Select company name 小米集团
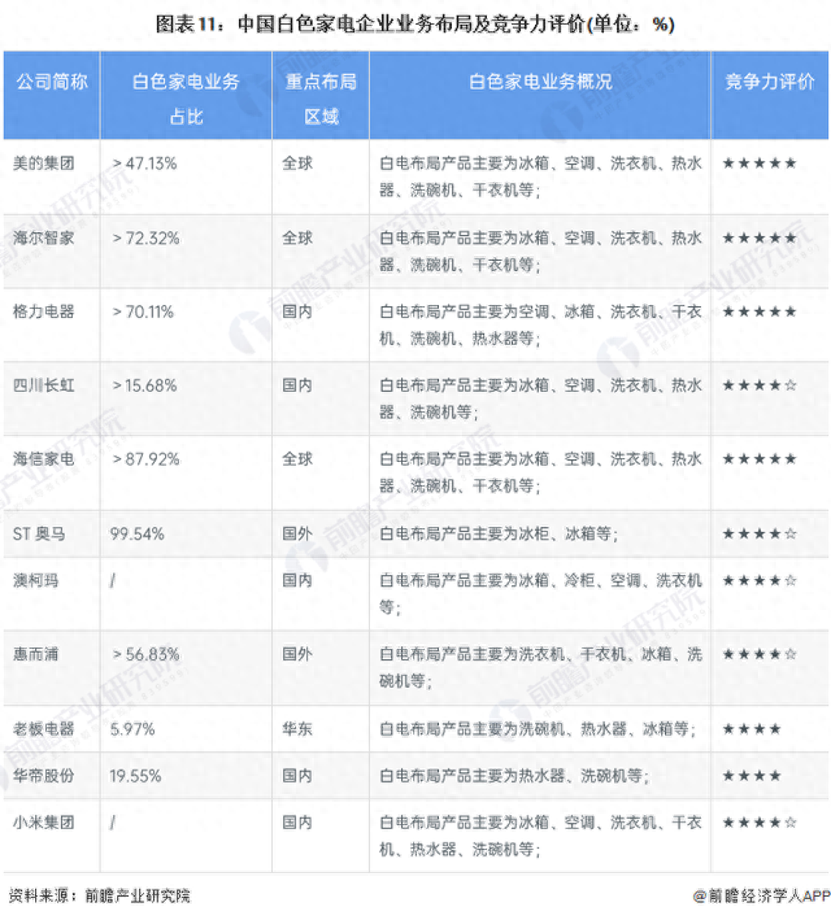The width and height of the screenshot is (832, 920). [43, 823]
